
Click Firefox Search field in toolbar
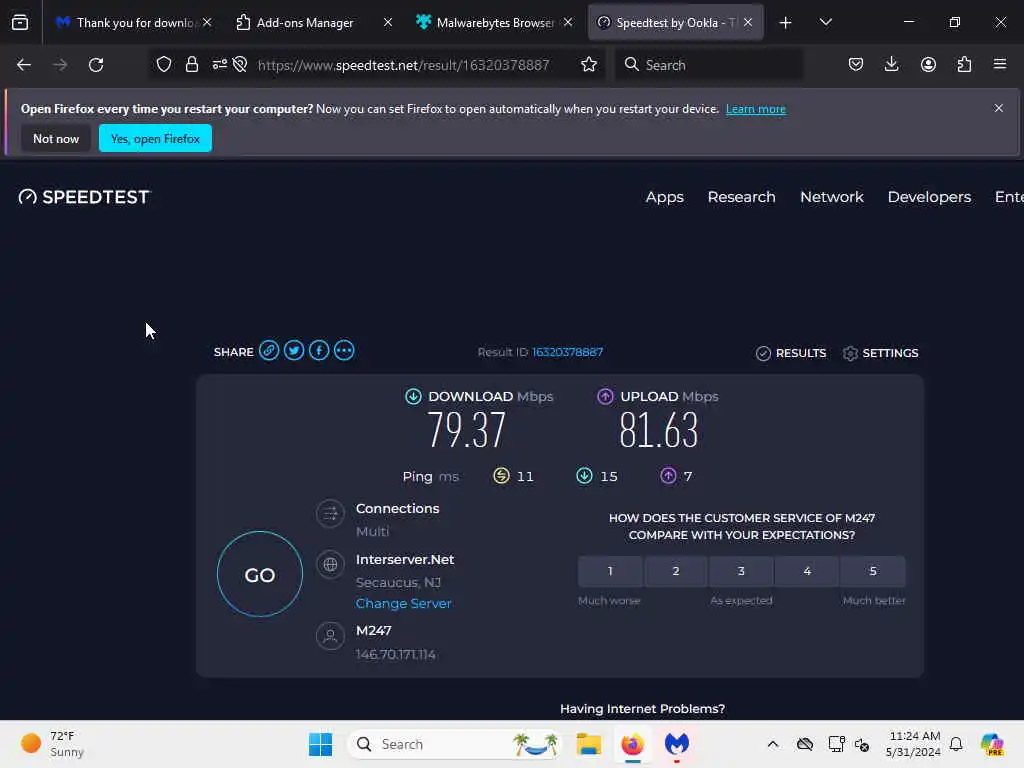click(x=709, y=65)
